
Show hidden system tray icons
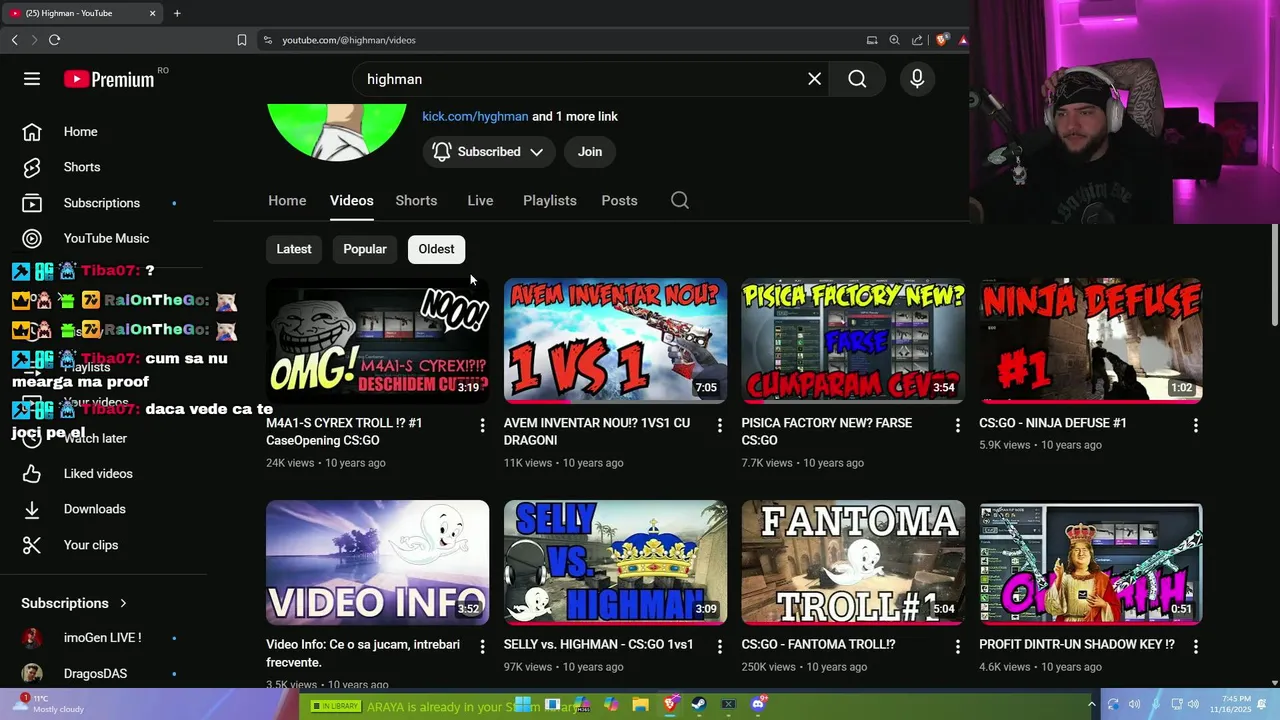(x=1091, y=705)
